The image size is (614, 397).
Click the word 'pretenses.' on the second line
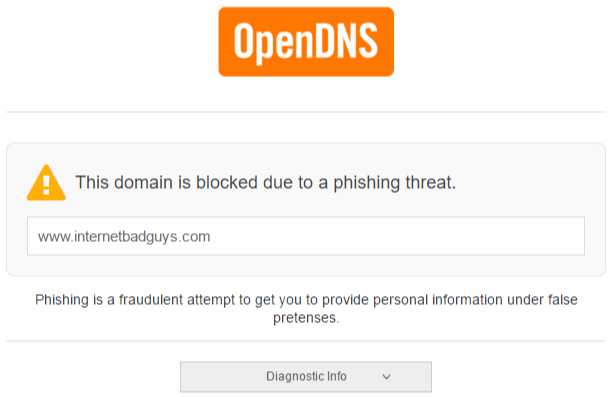pos(306,318)
